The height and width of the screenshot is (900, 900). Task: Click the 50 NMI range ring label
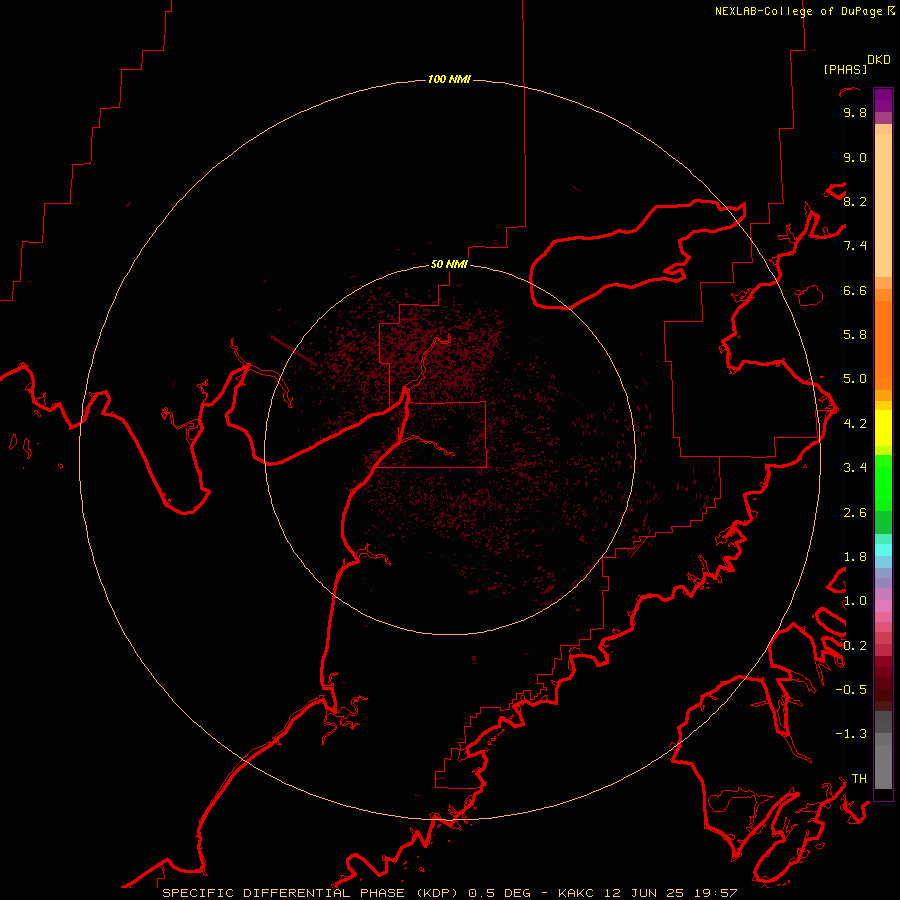[449, 264]
